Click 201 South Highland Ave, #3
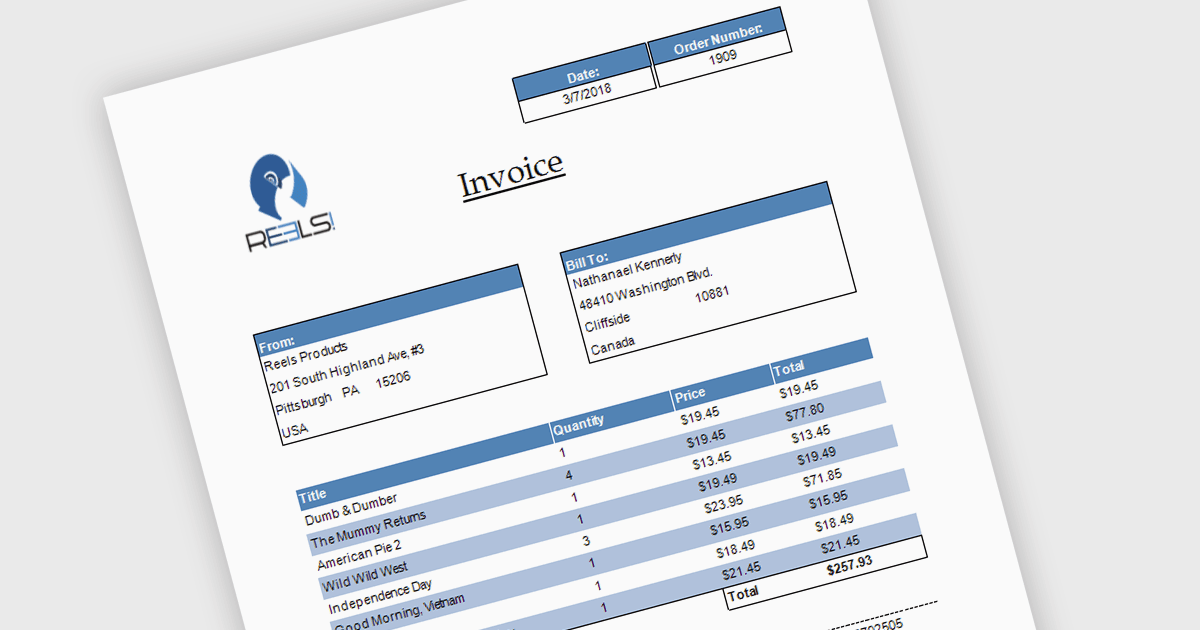The image size is (1200, 630). (x=346, y=369)
